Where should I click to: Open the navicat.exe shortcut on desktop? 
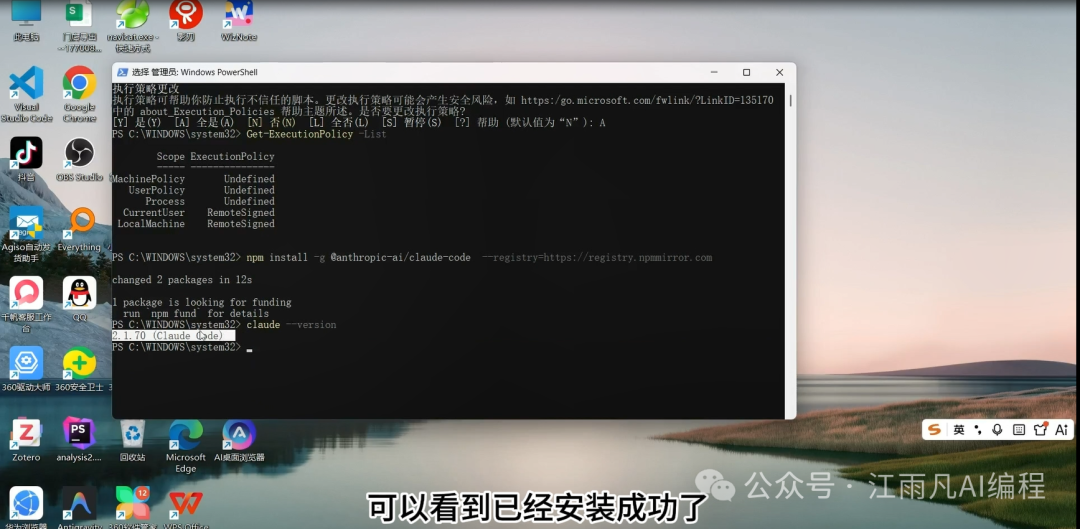133,24
